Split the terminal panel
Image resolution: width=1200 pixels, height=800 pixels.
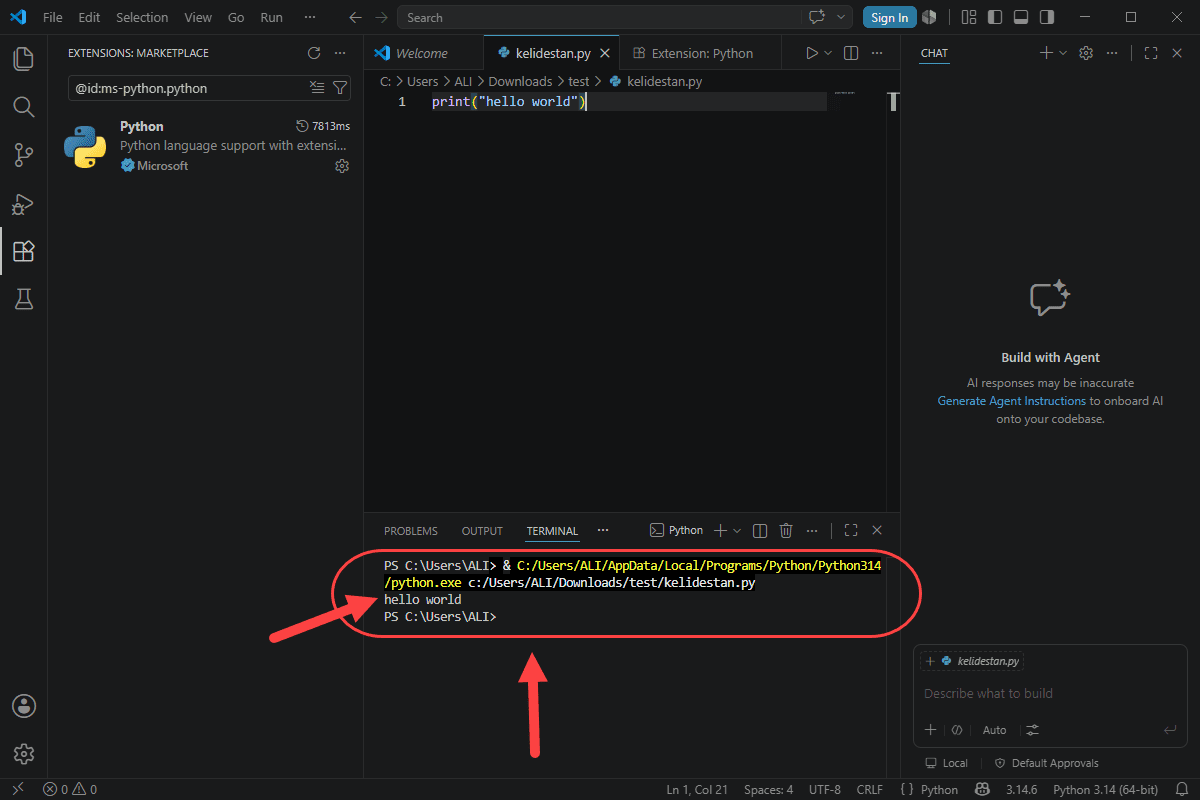click(759, 530)
